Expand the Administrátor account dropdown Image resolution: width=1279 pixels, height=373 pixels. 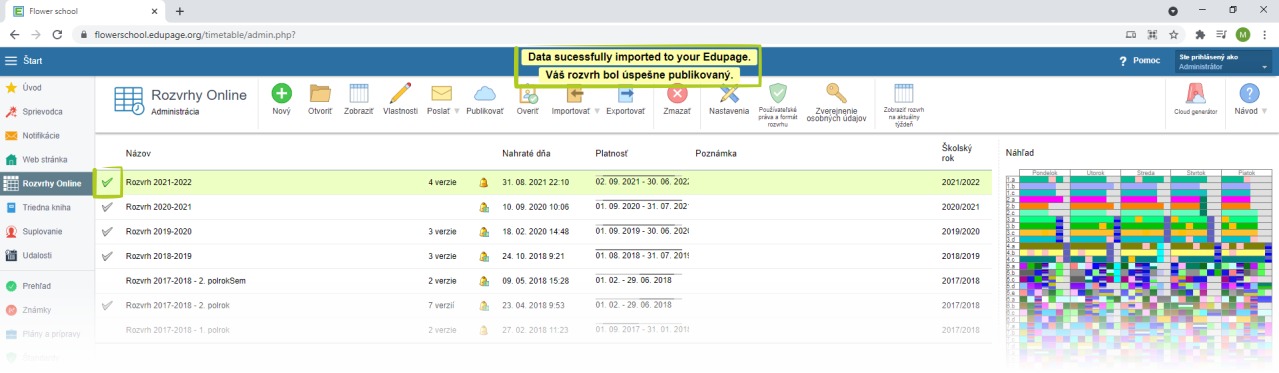click(x=1223, y=62)
